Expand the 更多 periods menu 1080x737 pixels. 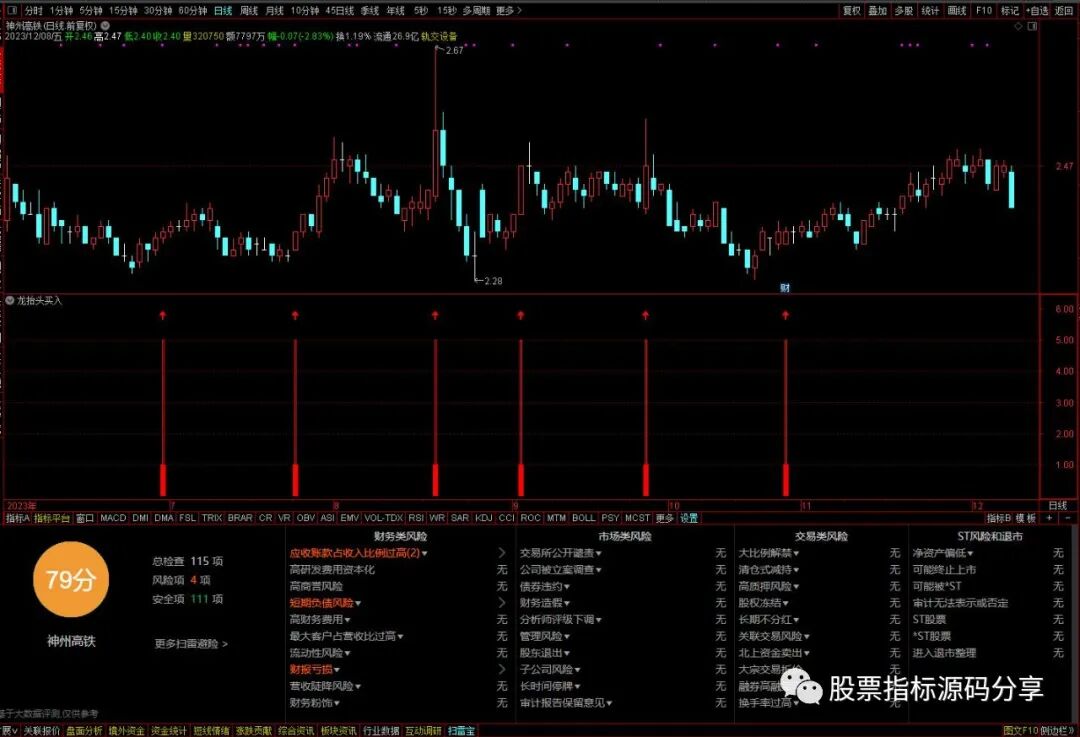(x=508, y=10)
